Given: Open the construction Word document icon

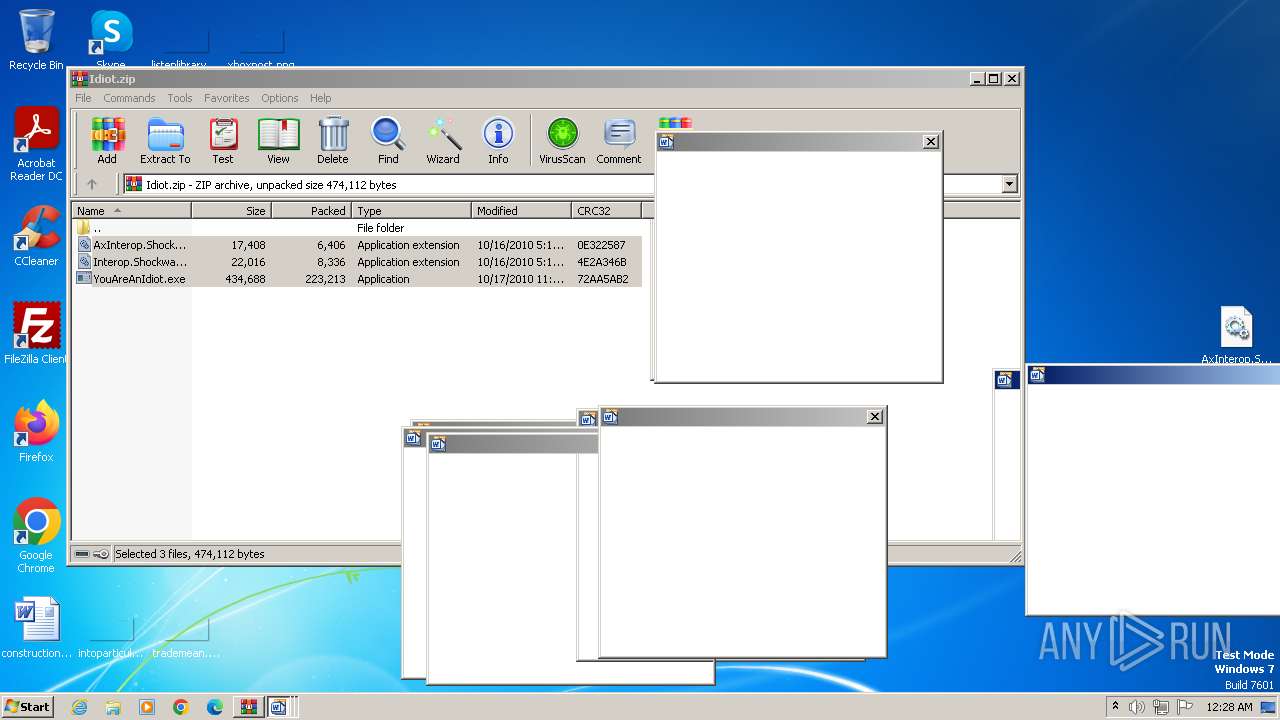Looking at the screenshot, I should pos(36,629).
